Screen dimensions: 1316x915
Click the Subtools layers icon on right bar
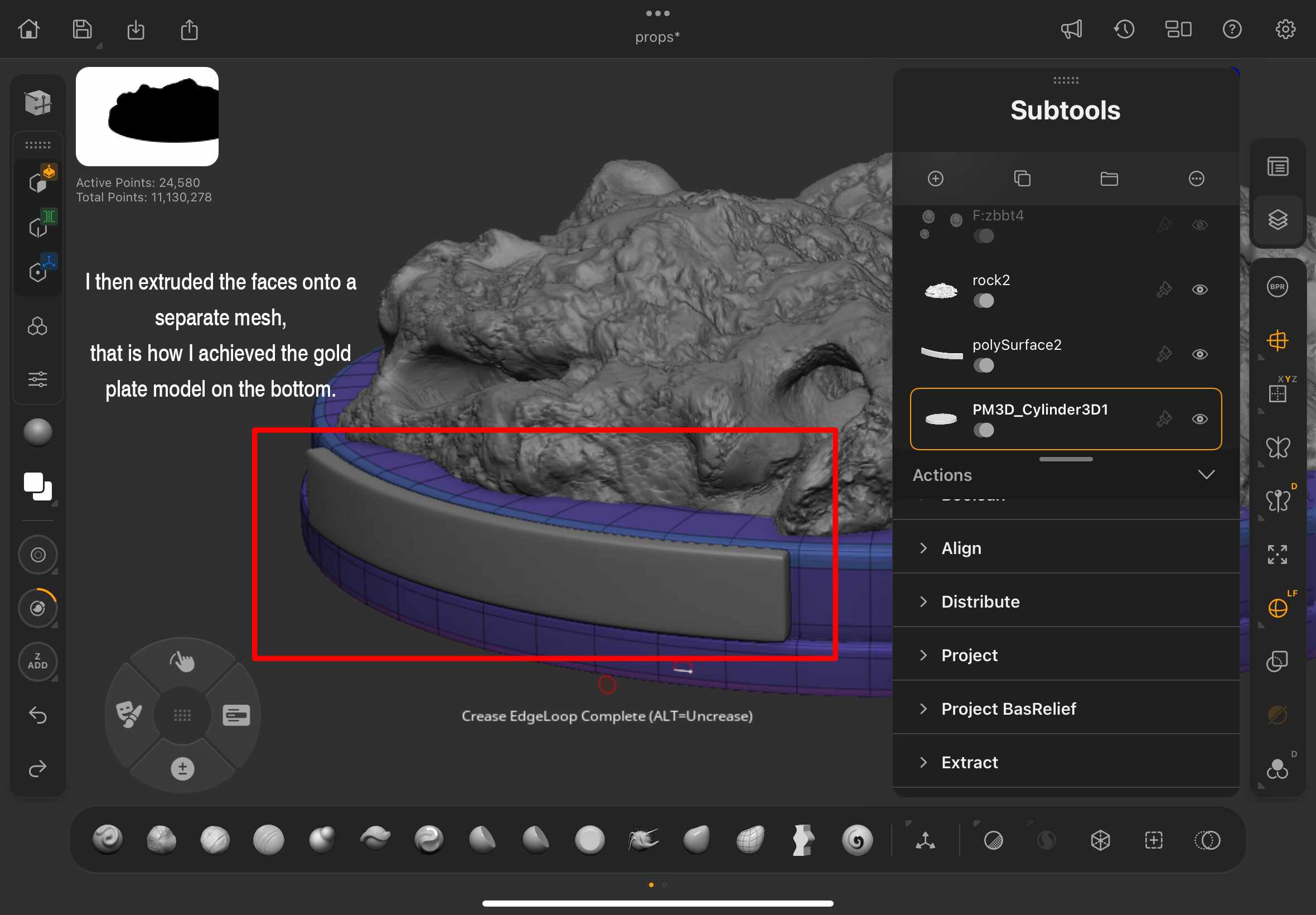1277,220
